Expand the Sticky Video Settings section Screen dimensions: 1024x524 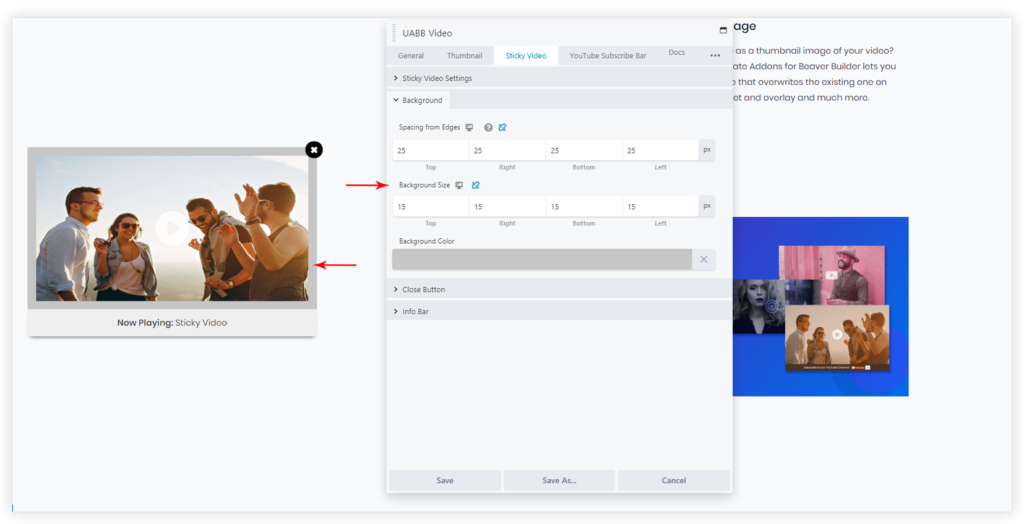pos(436,78)
